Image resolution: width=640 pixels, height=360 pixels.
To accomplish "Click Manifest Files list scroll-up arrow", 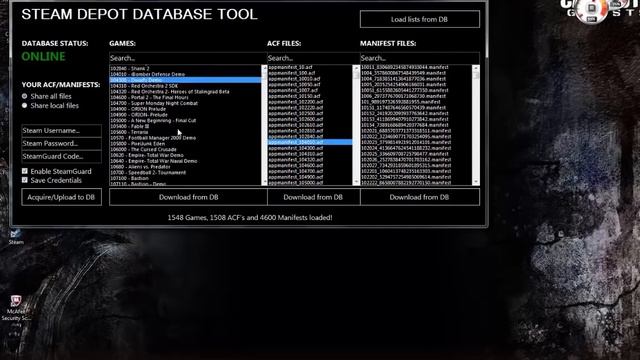I will pos(476,68).
